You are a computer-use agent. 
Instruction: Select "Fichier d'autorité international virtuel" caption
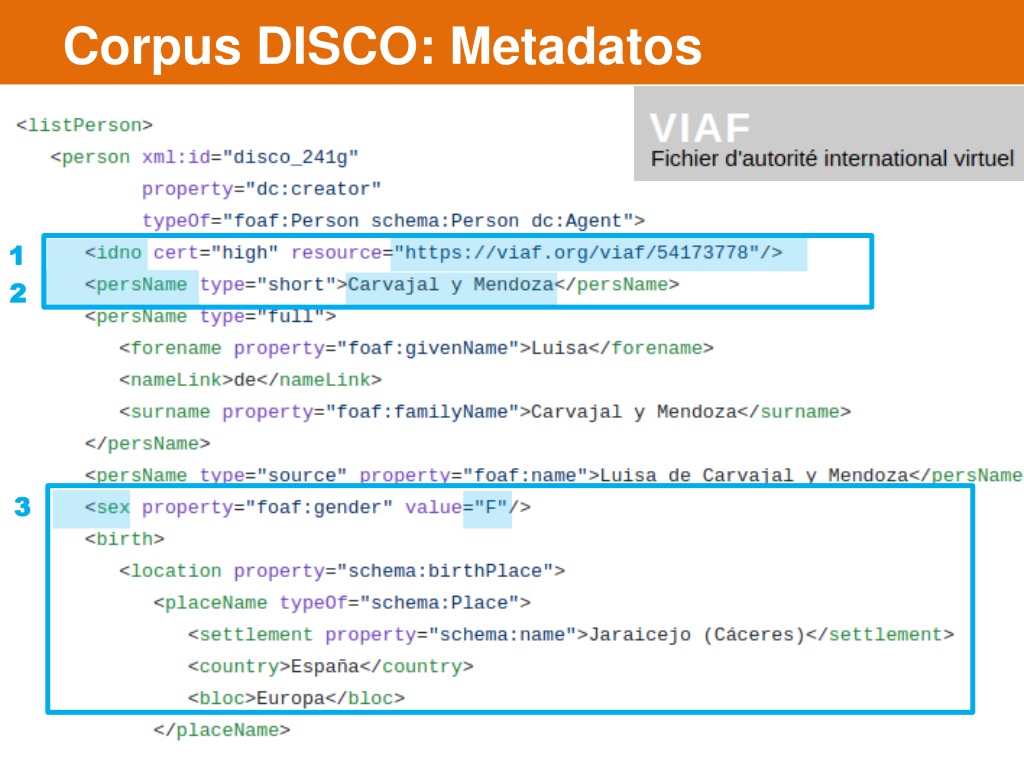point(832,159)
